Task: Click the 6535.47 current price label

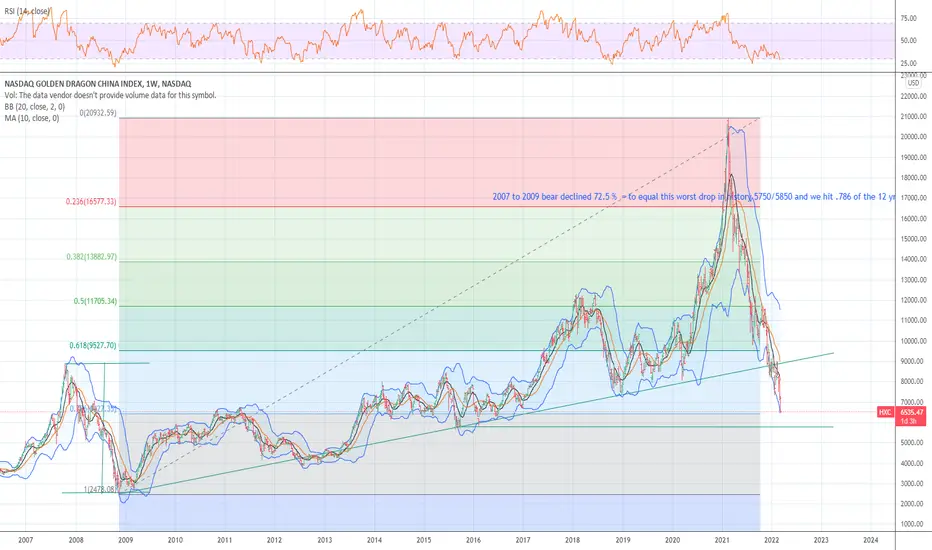Action: [x=912, y=412]
